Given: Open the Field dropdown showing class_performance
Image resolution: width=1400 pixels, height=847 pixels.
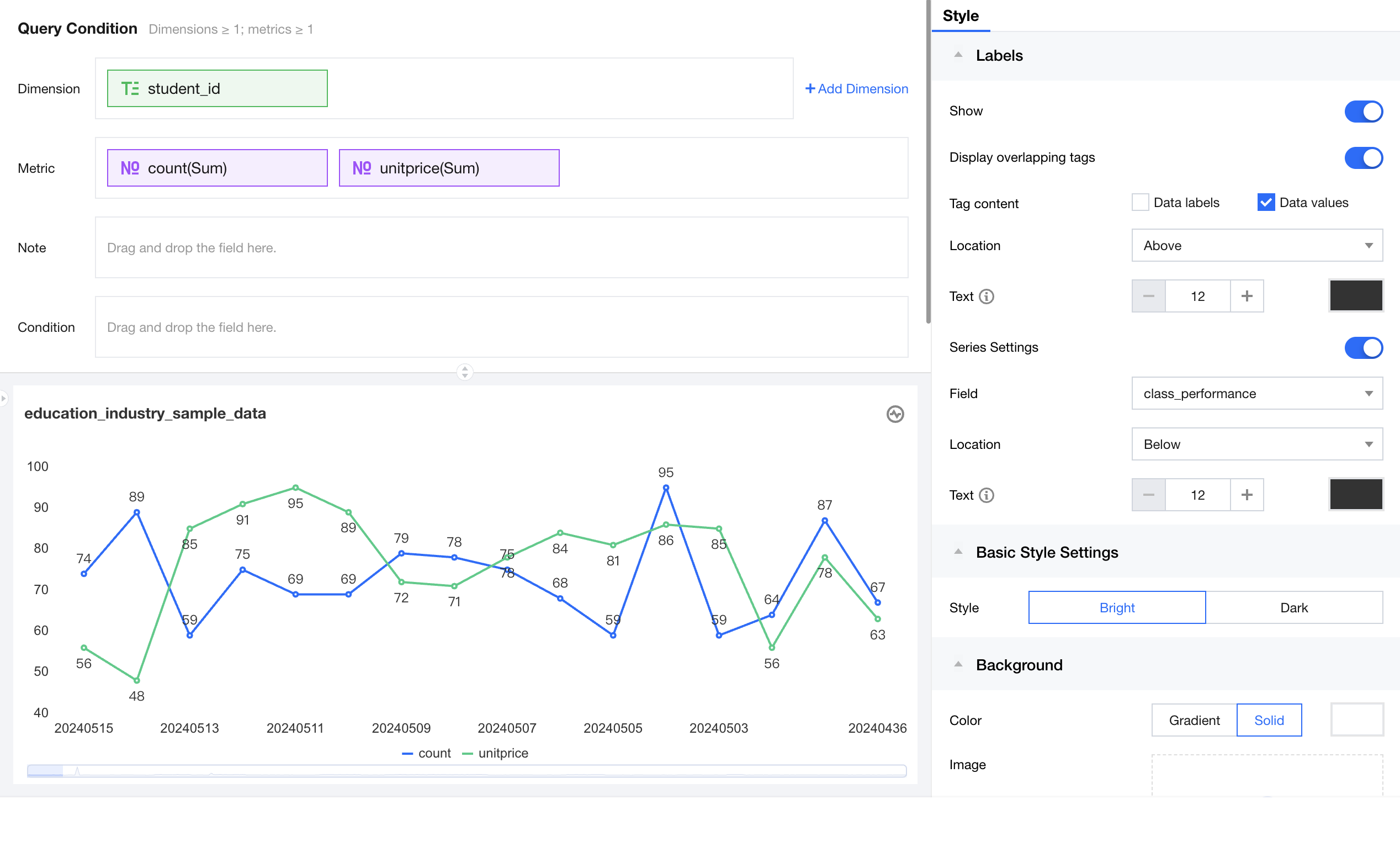Looking at the screenshot, I should click(x=1256, y=393).
